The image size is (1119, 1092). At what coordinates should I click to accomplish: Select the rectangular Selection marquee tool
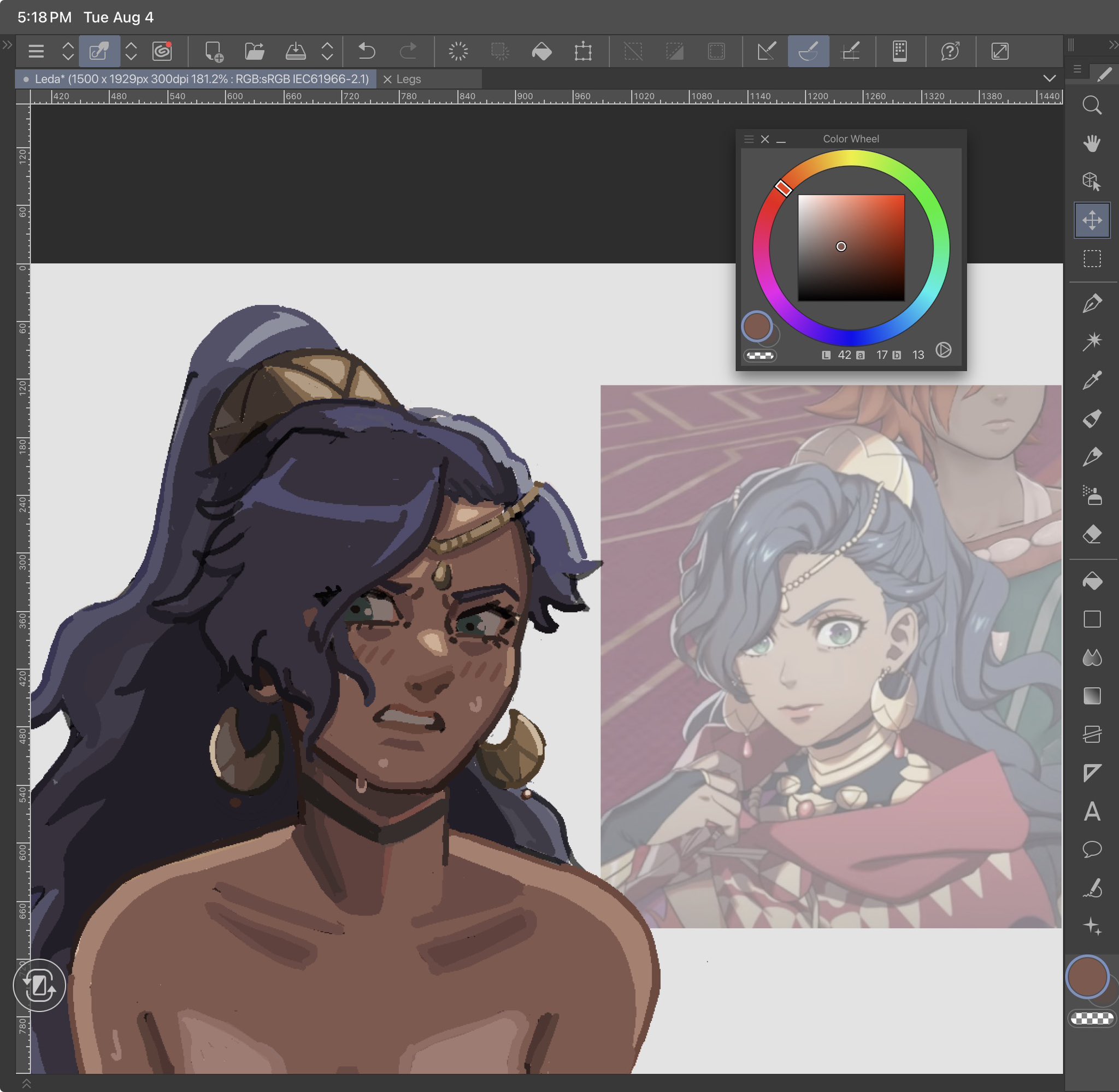pos(1092,259)
